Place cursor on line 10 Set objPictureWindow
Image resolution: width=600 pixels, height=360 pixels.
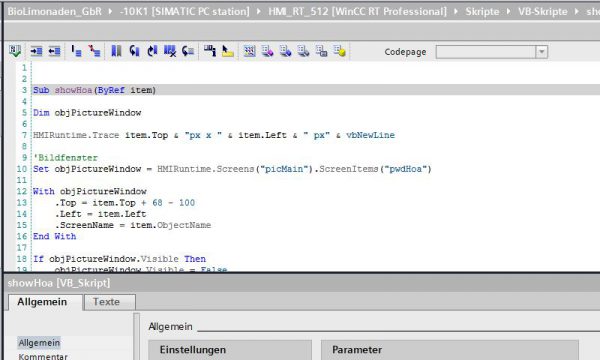pos(232,169)
